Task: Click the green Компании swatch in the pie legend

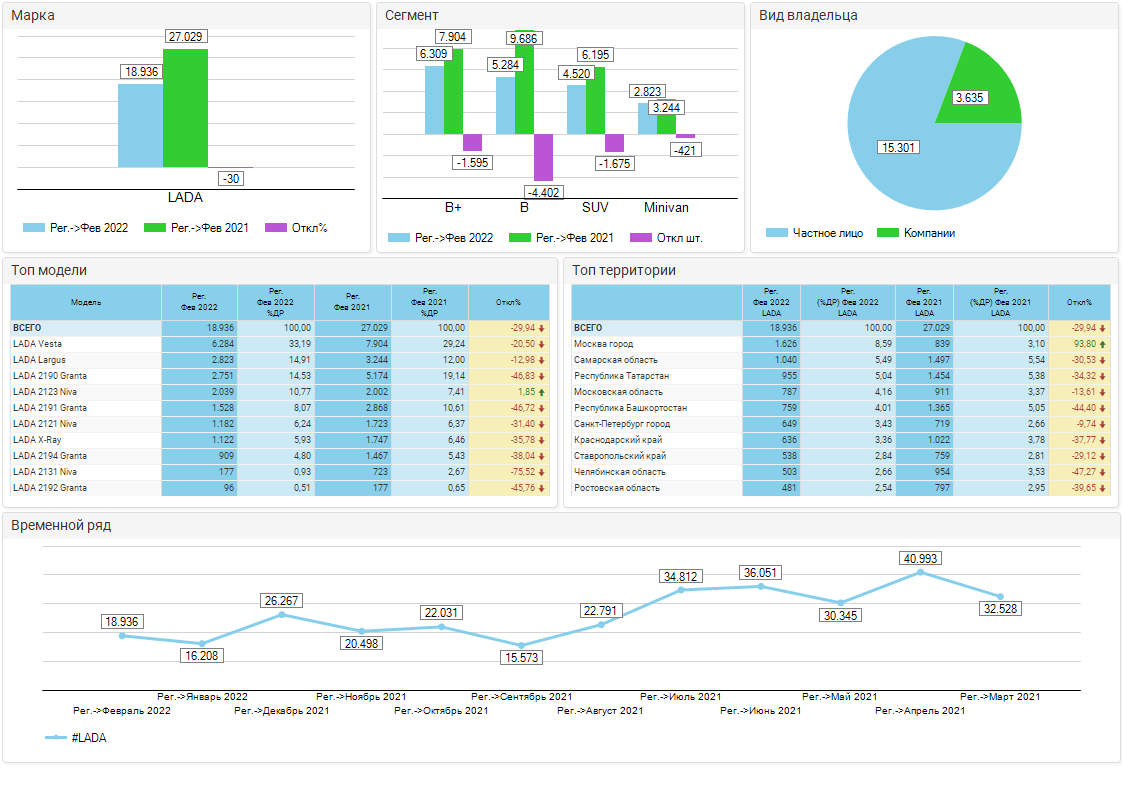Action: point(888,233)
